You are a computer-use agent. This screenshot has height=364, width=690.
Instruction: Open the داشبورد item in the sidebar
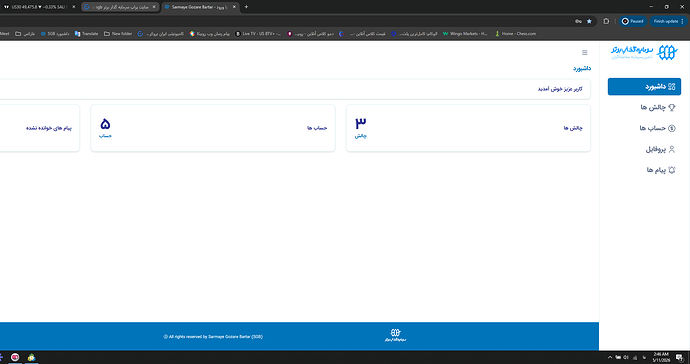pyautogui.click(x=644, y=87)
